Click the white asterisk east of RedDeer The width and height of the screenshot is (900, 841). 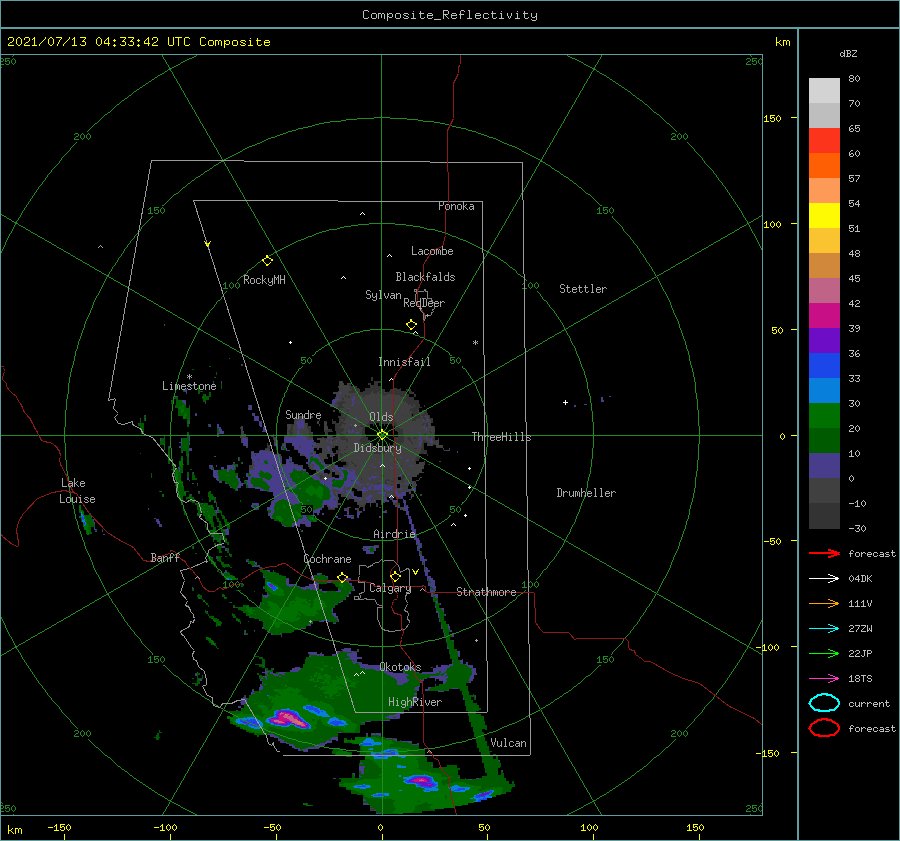(475, 343)
